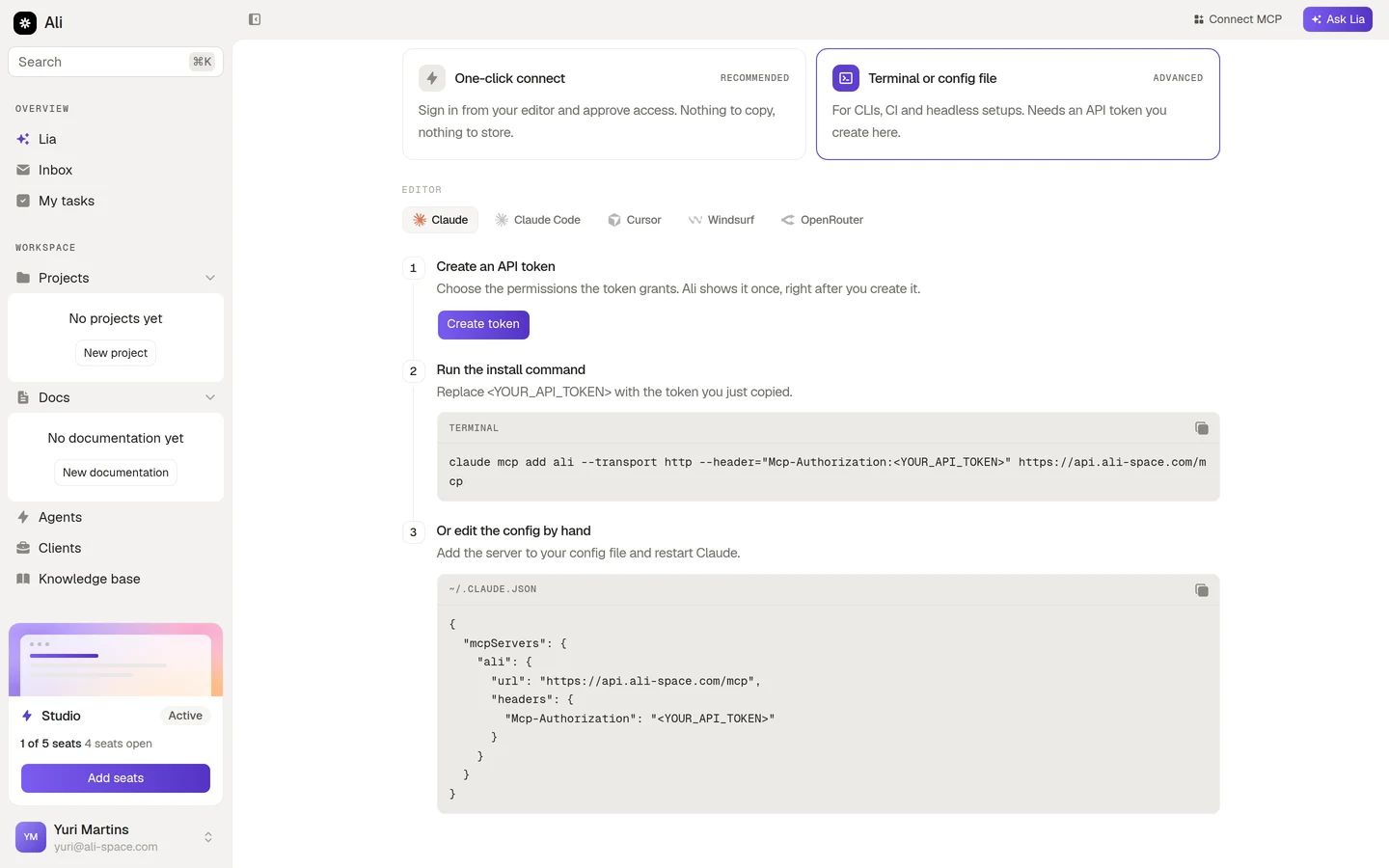Expand the Projects section chevron
The image size is (1389, 868).
coord(210,278)
